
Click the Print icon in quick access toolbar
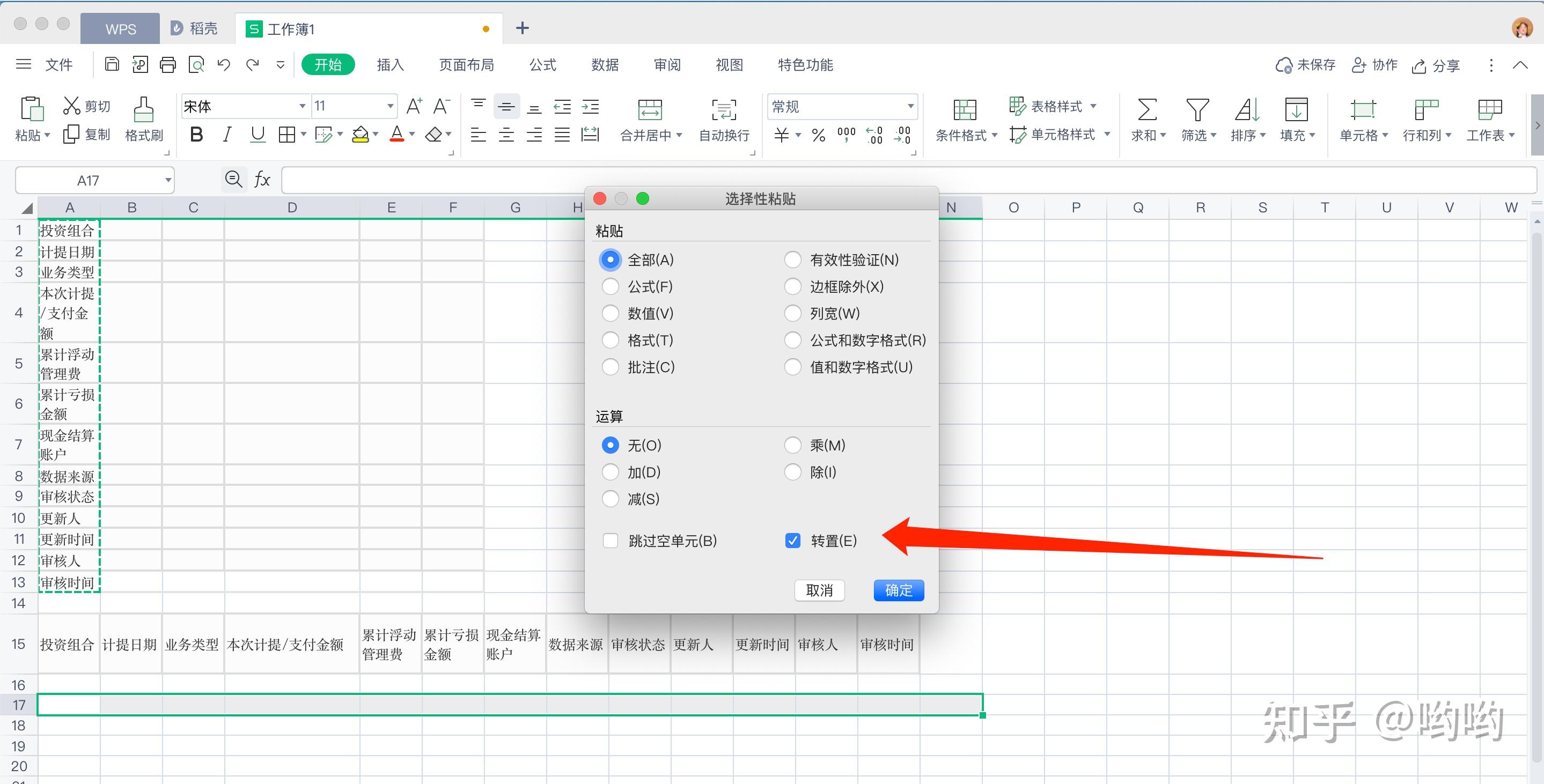tap(168, 64)
